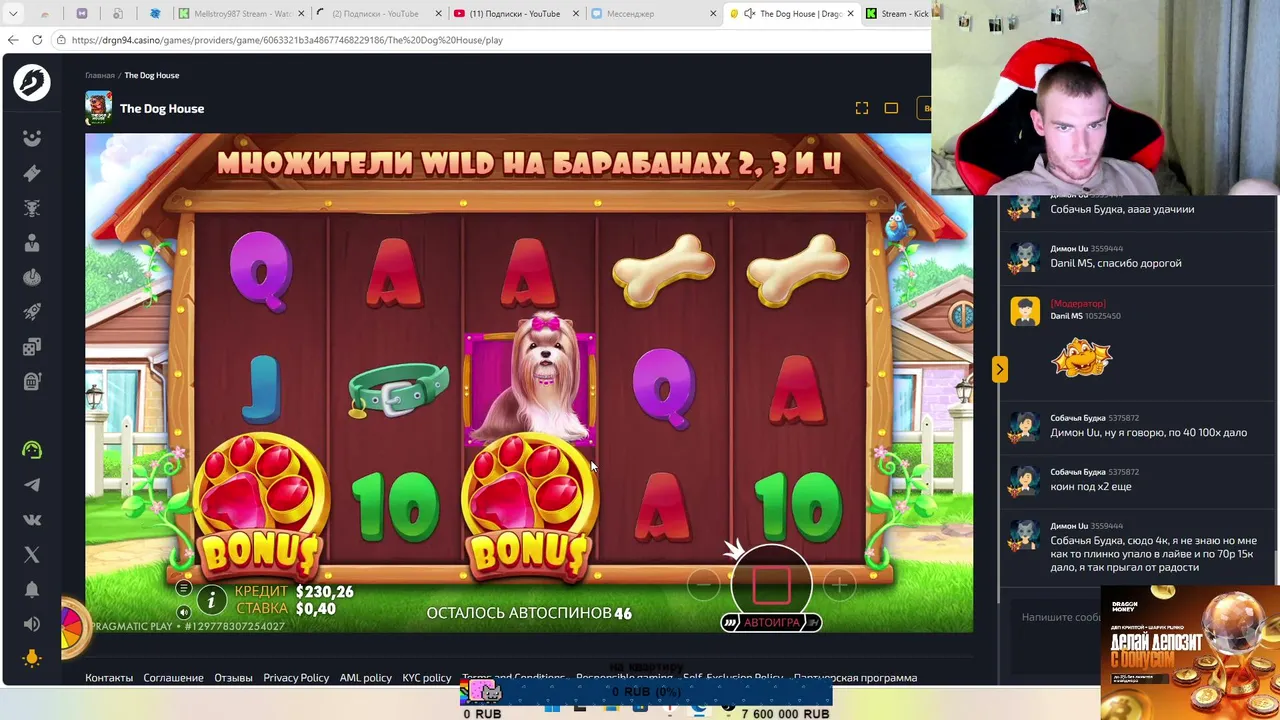Reload the casino page

tap(37, 40)
